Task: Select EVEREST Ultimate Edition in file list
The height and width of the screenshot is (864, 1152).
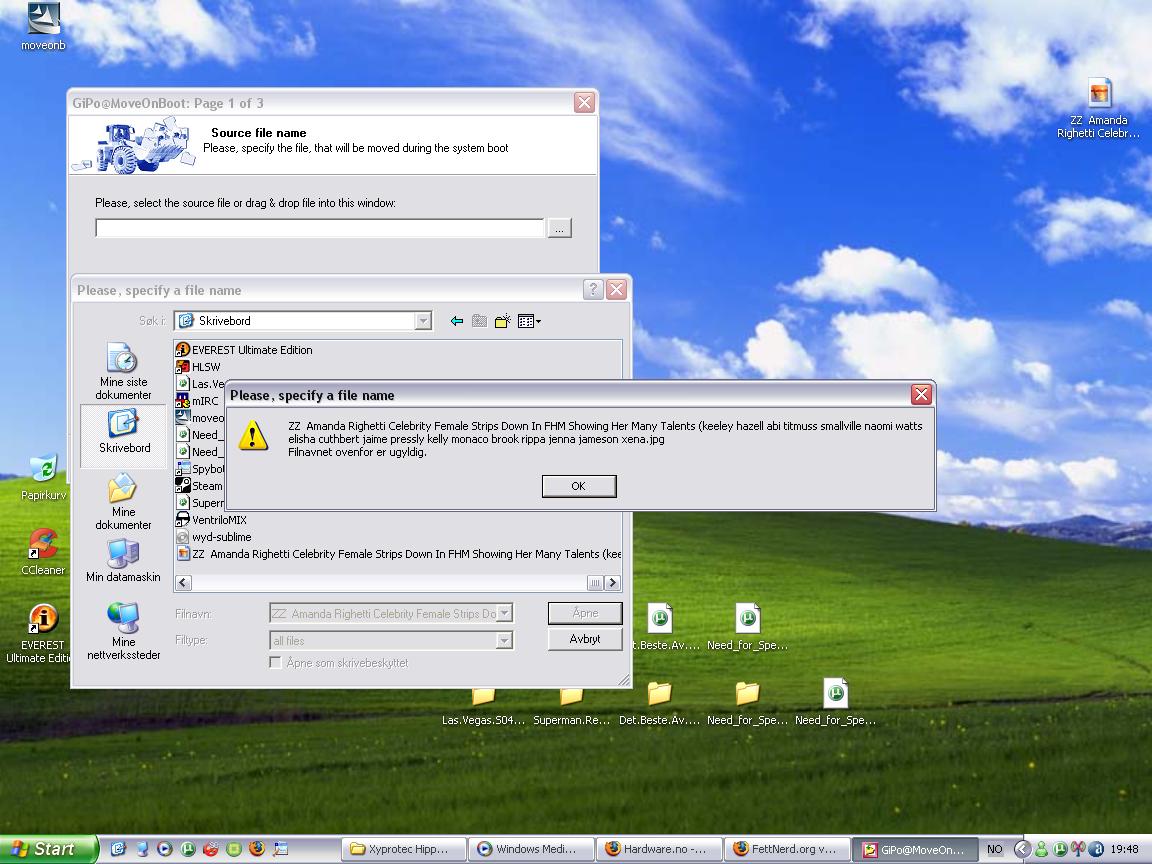Action: (x=245, y=350)
